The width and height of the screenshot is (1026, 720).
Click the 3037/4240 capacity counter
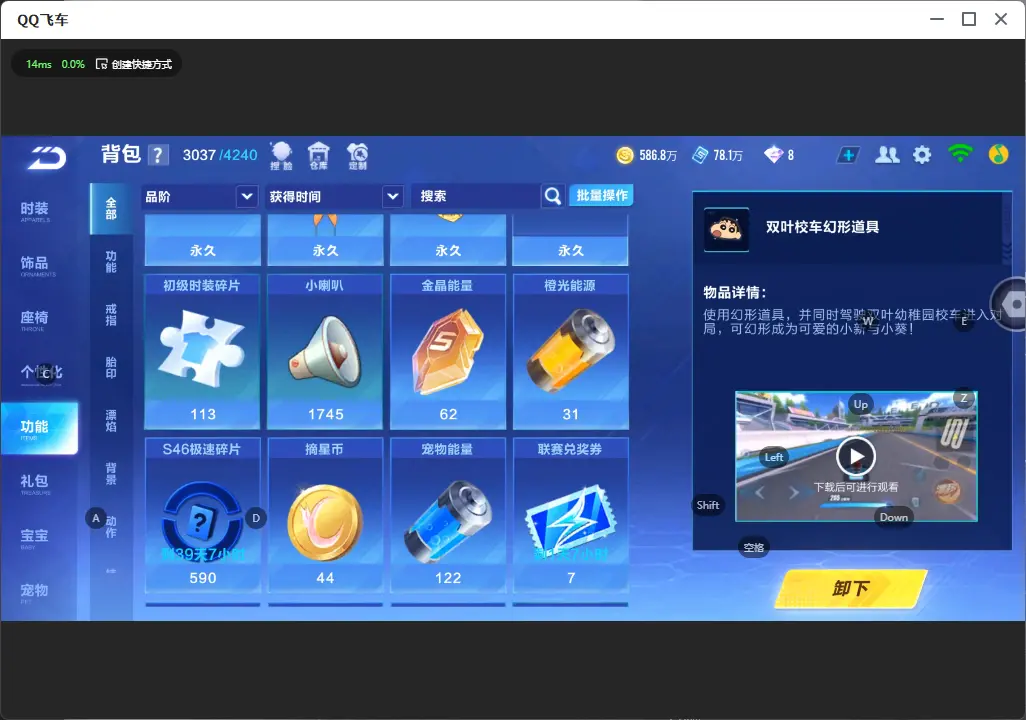tap(220, 155)
